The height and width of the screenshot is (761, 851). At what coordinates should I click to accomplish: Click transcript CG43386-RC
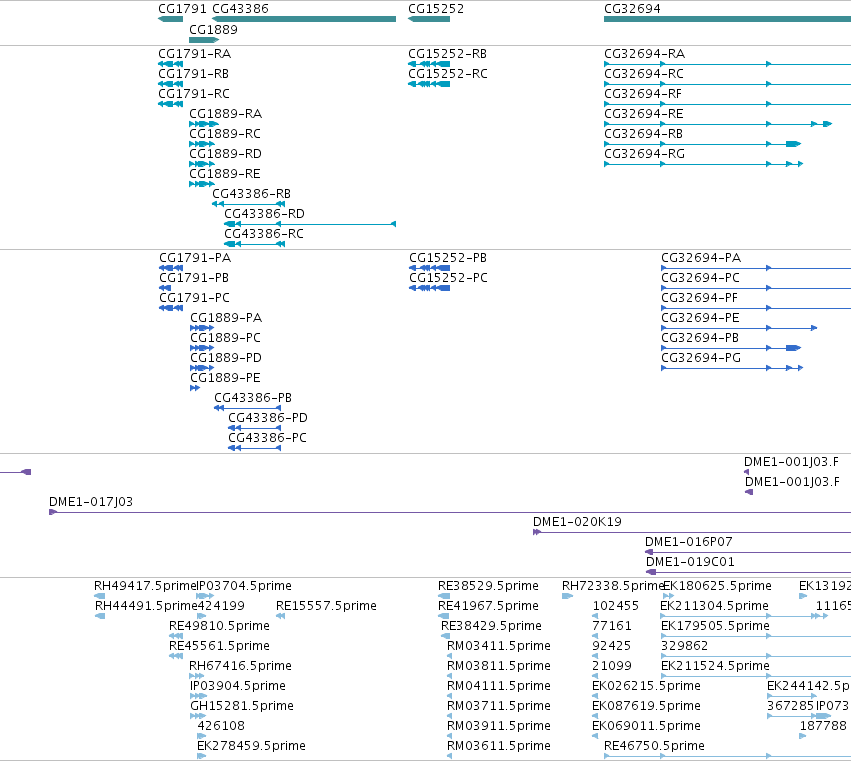point(264,234)
